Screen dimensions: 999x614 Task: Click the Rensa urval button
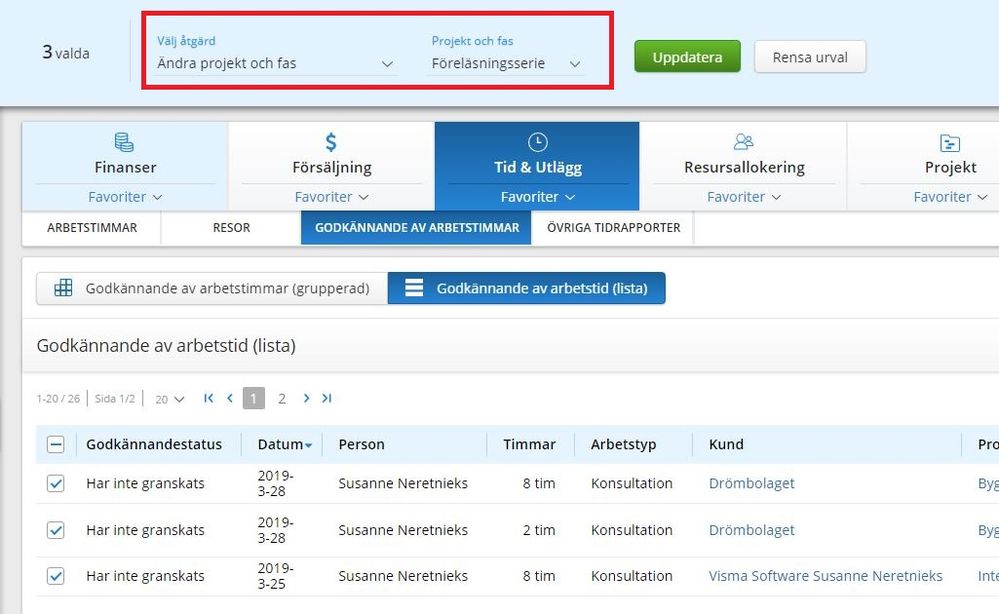[810, 57]
